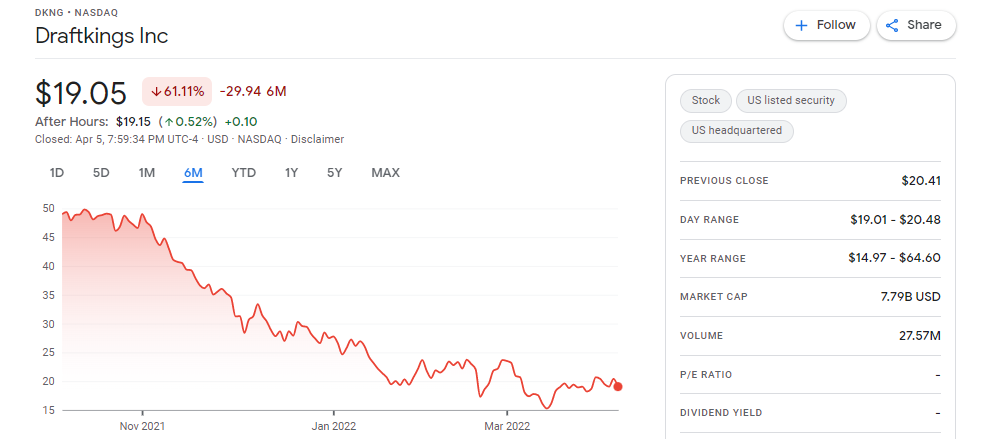Image resolution: width=989 pixels, height=439 pixels.
Task: Click the $19.01 - $20.48 day range value
Action: 896,220
